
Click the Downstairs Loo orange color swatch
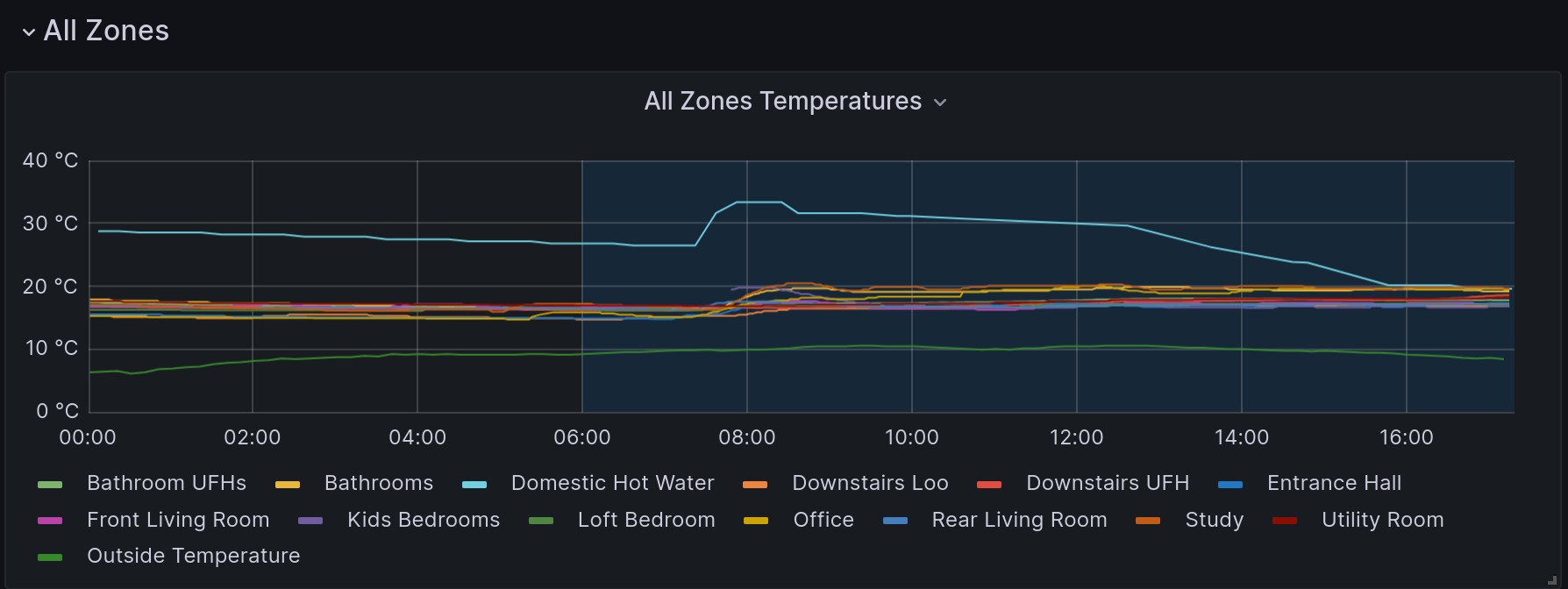(x=755, y=485)
